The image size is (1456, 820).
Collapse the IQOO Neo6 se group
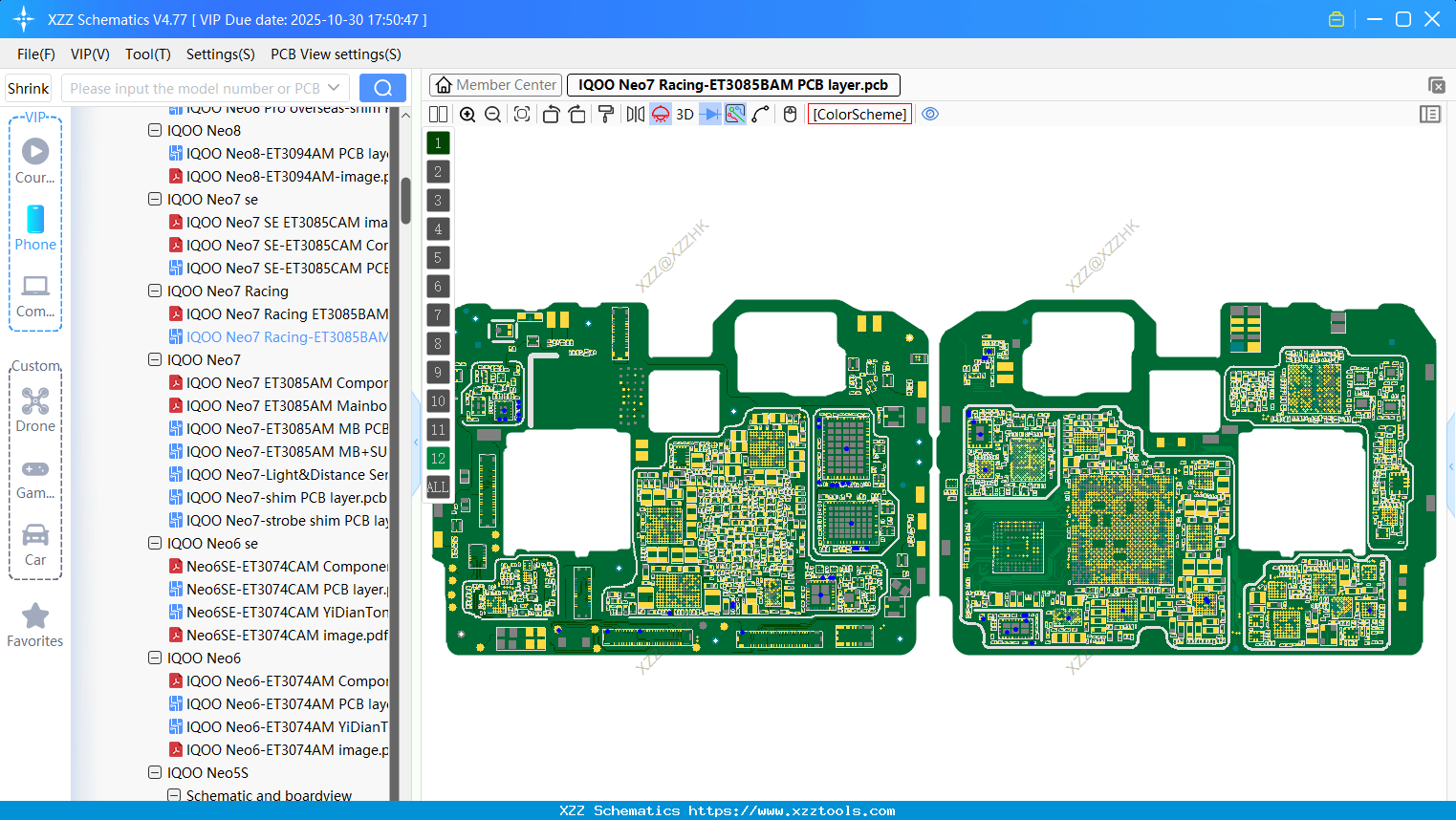point(154,543)
